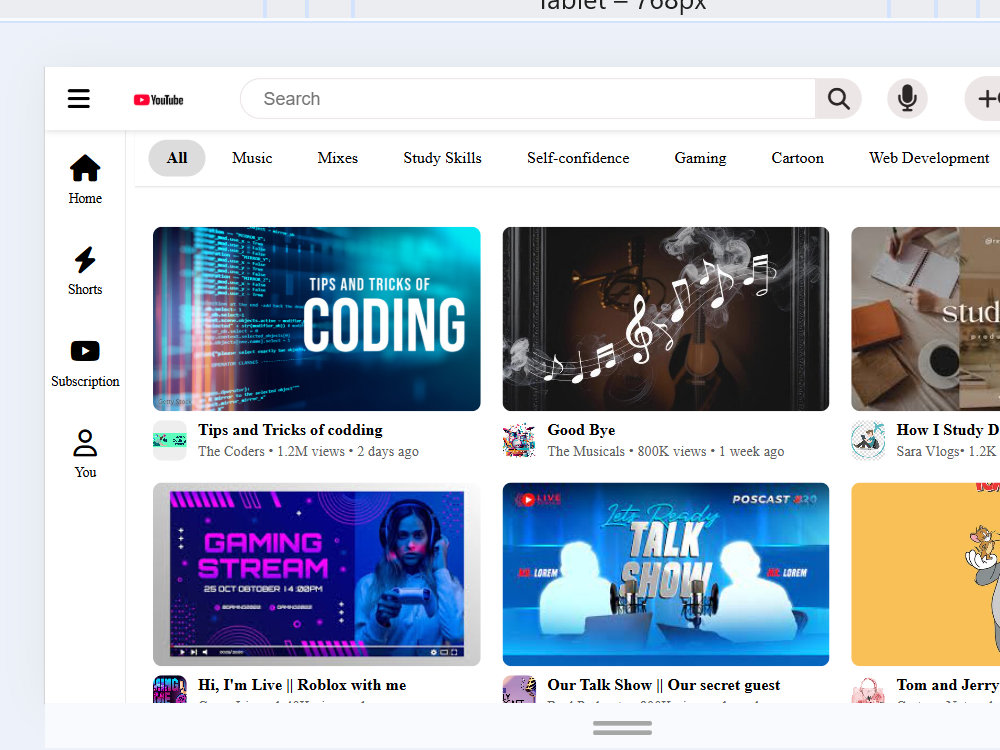Open the Talk Show podcast thumbnail
This screenshot has width=1000, height=750.
click(x=666, y=574)
